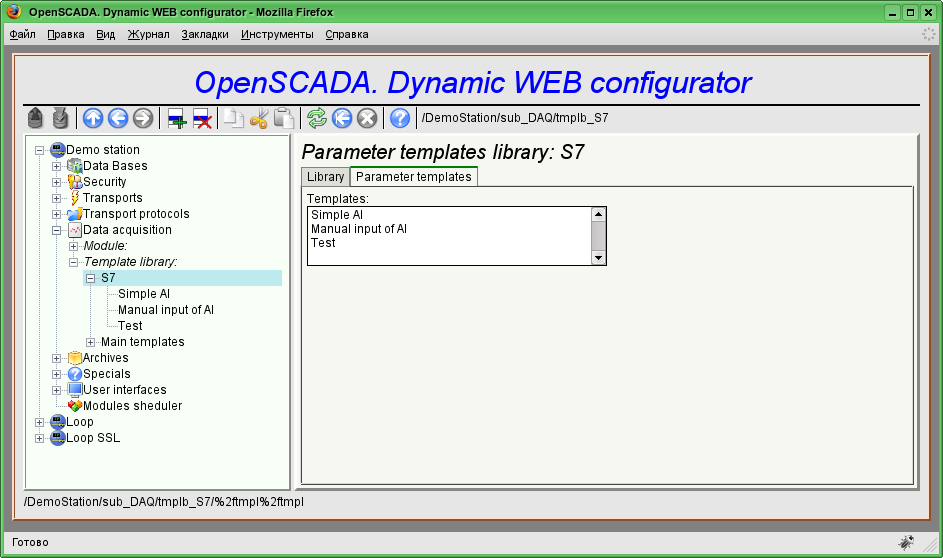Click the Start update blue arrow icon
Screen dimensions: 943x558
tap(342, 118)
